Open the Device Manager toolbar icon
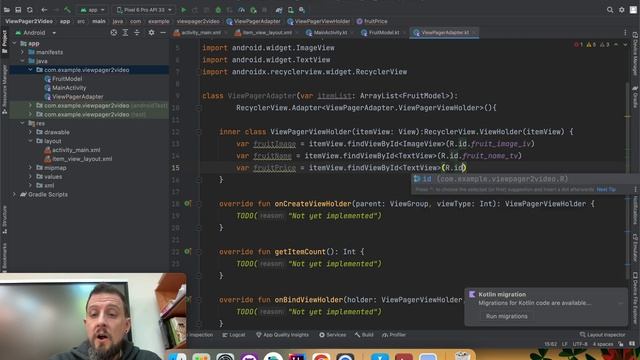 (x=291, y=10)
